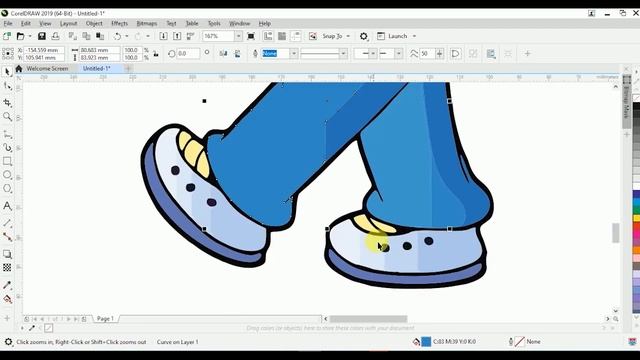The width and height of the screenshot is (640, 360).
Task: Select the Transparency checkerboard tool
Action: point(7,267)
